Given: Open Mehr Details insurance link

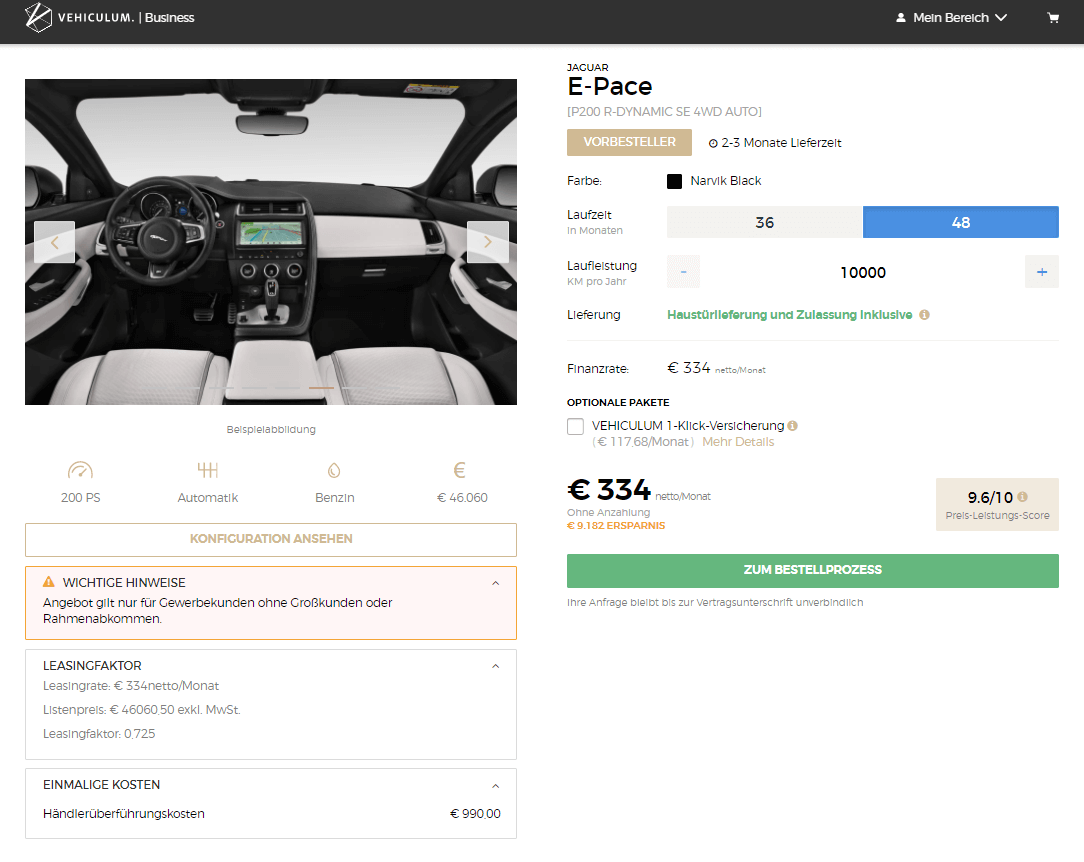Looking at the screenshot, I should tap(738, 442).
